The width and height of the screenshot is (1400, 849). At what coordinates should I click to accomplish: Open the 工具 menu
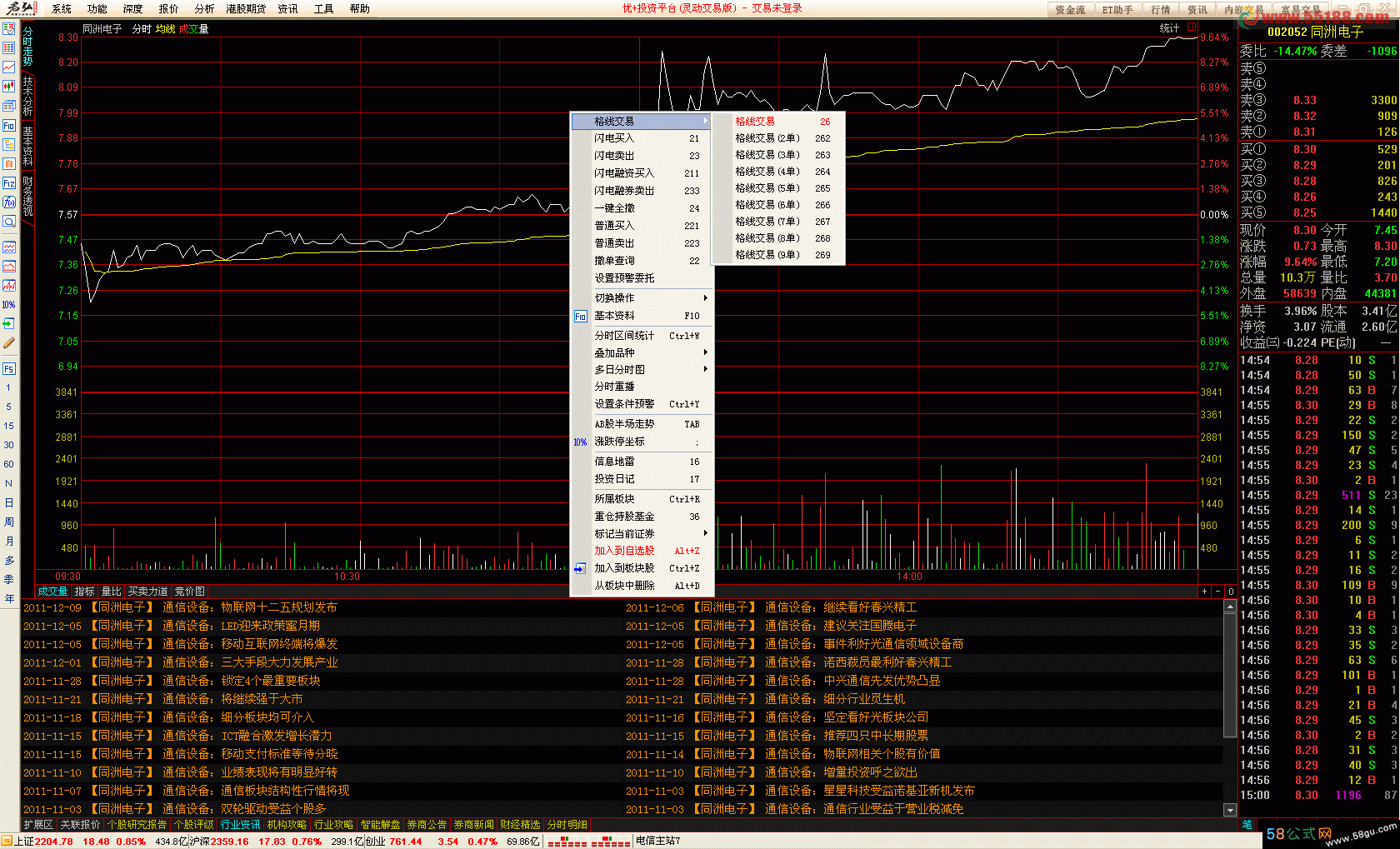(323, 8)
